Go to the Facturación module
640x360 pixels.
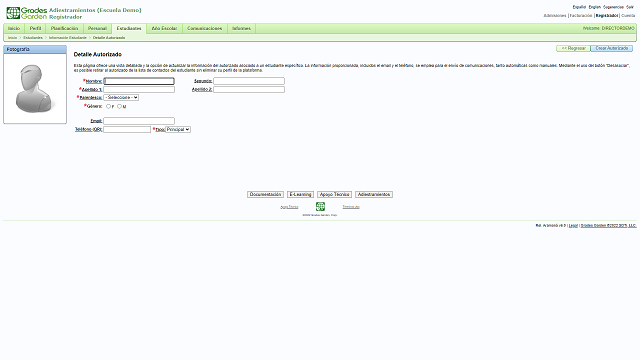click(x=581, y=16)
